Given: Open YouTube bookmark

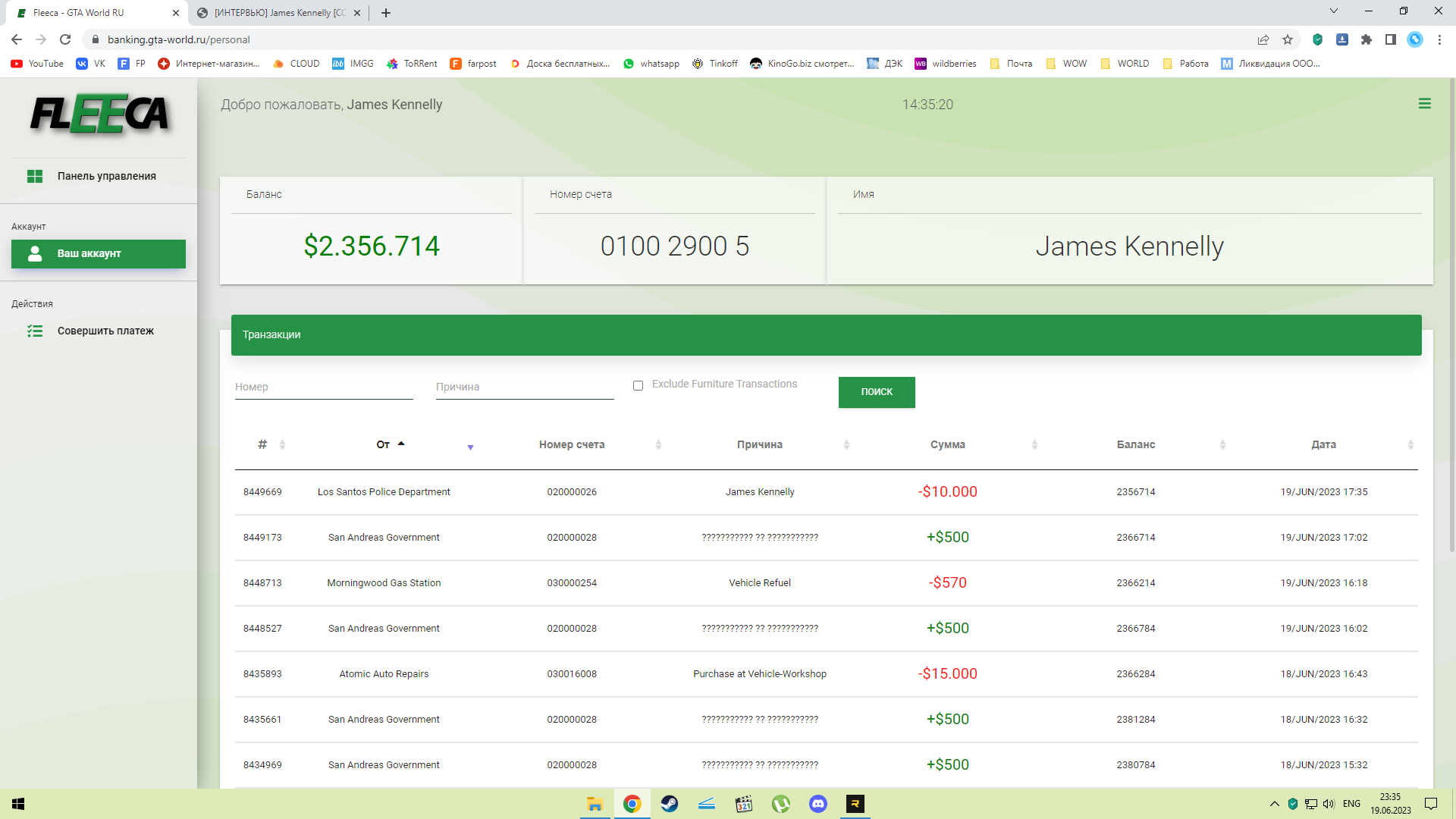Looking at the screenshot, I should tap(37, 64).
